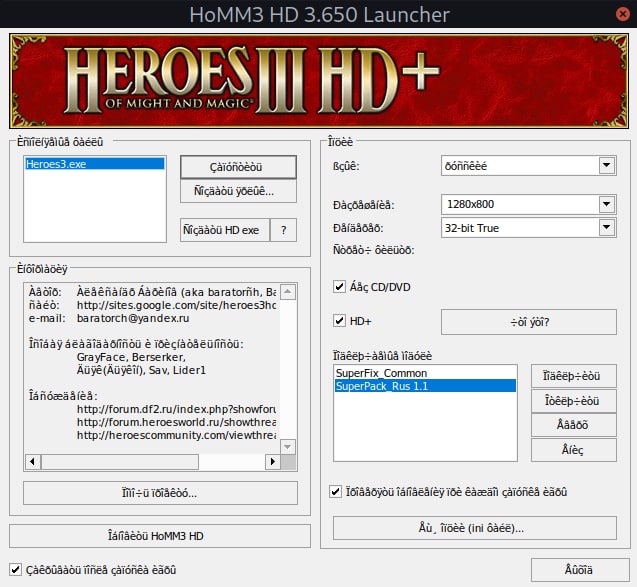This screenshot has width=637, height=587.
Task: Click the third button right of plugin list
Action: [x=574, y=425]
